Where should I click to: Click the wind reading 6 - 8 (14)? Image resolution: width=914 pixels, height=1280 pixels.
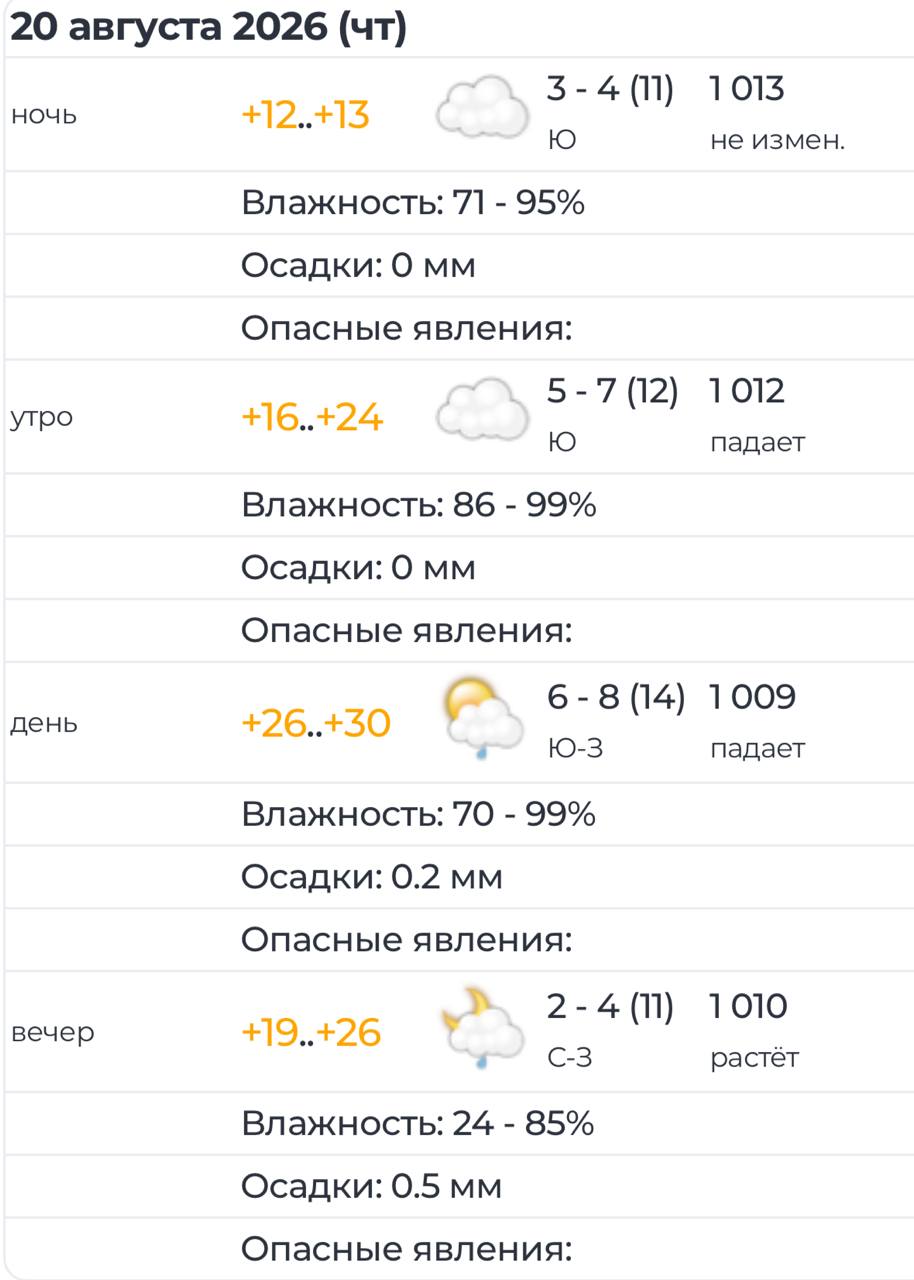click(x=616, y=697)
